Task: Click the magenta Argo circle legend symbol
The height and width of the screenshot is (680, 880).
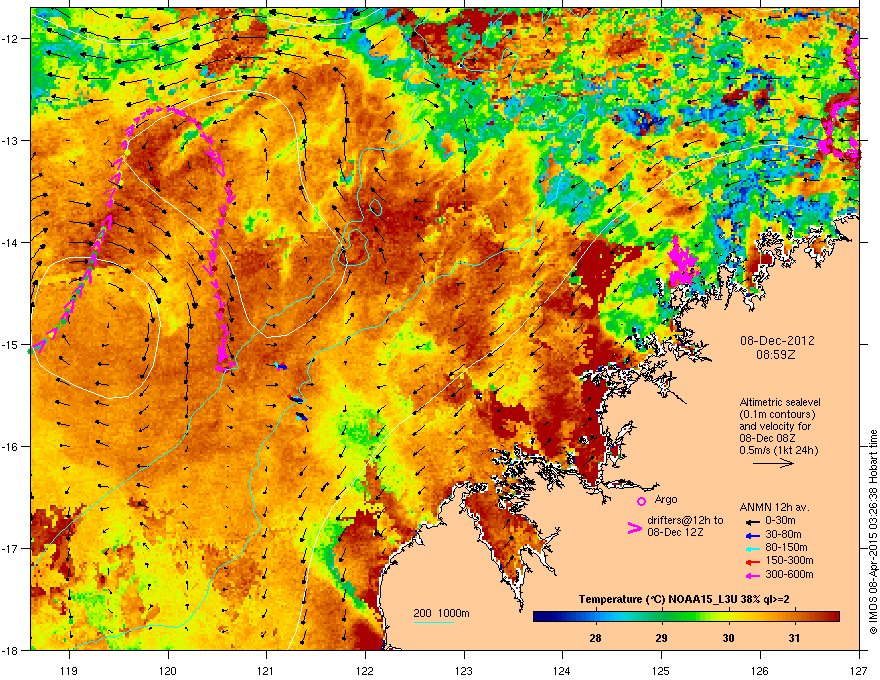Action: [x=641, y=501]
